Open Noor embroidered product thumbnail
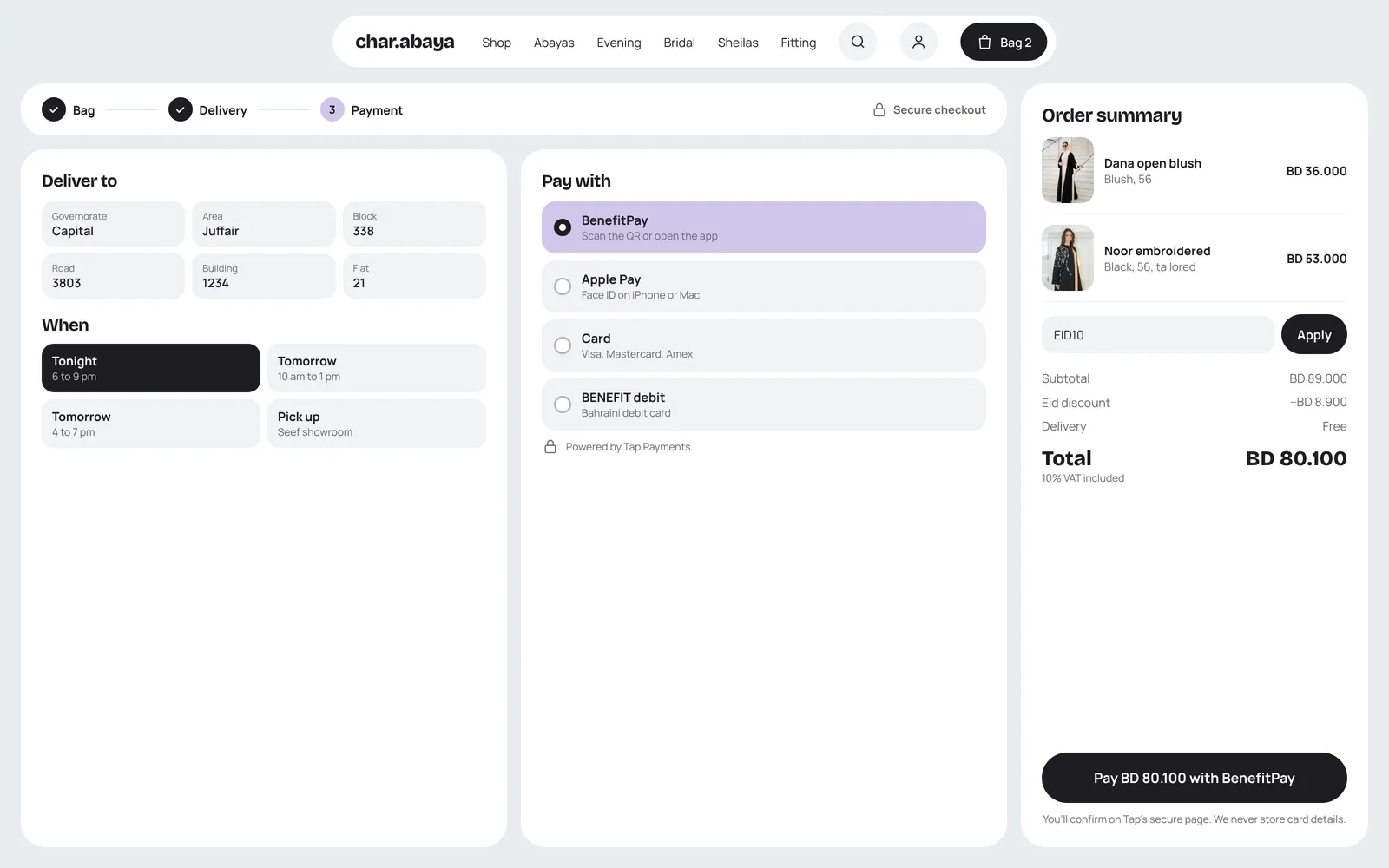This screenshot has height=868, width=1389. [x=1068, y=258]
